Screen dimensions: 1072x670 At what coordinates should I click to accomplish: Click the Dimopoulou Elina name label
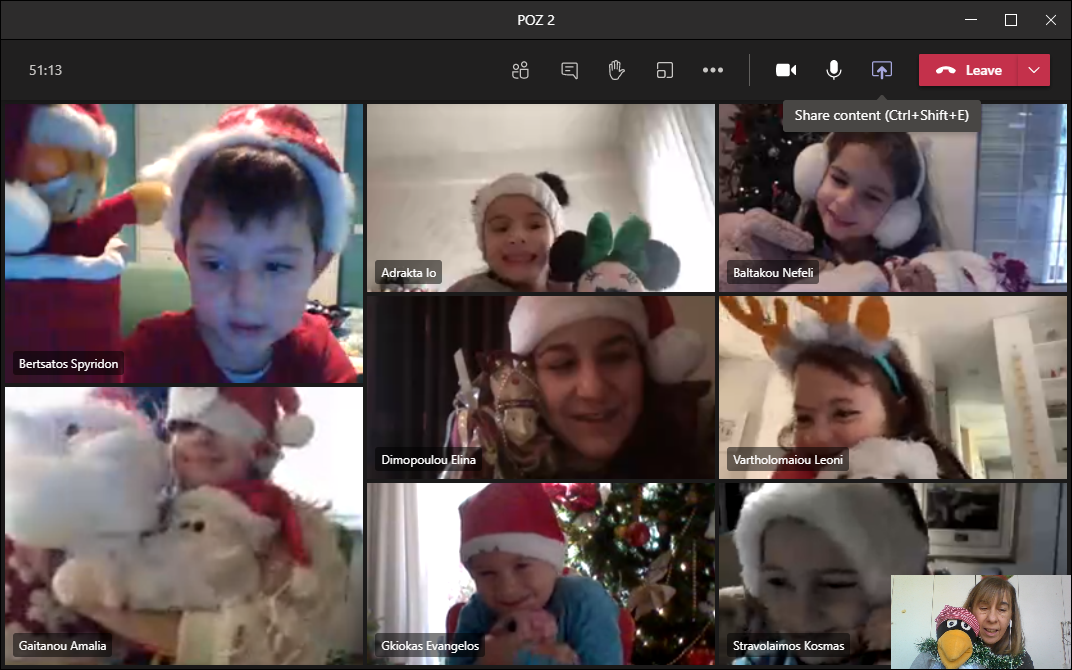point(428,459)
